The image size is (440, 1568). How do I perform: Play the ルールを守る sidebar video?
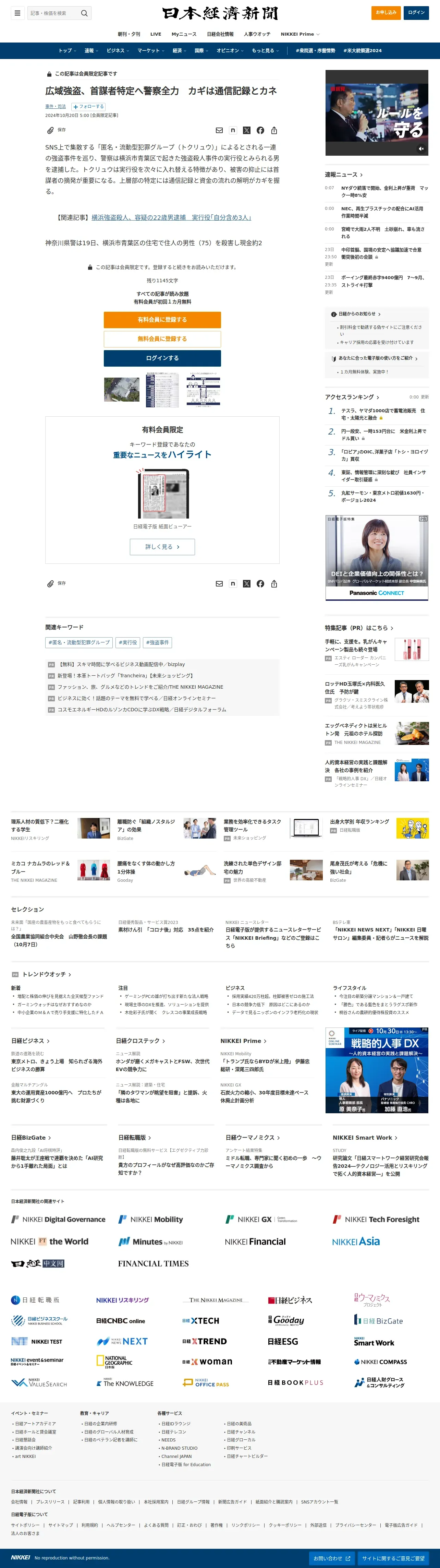377,113
